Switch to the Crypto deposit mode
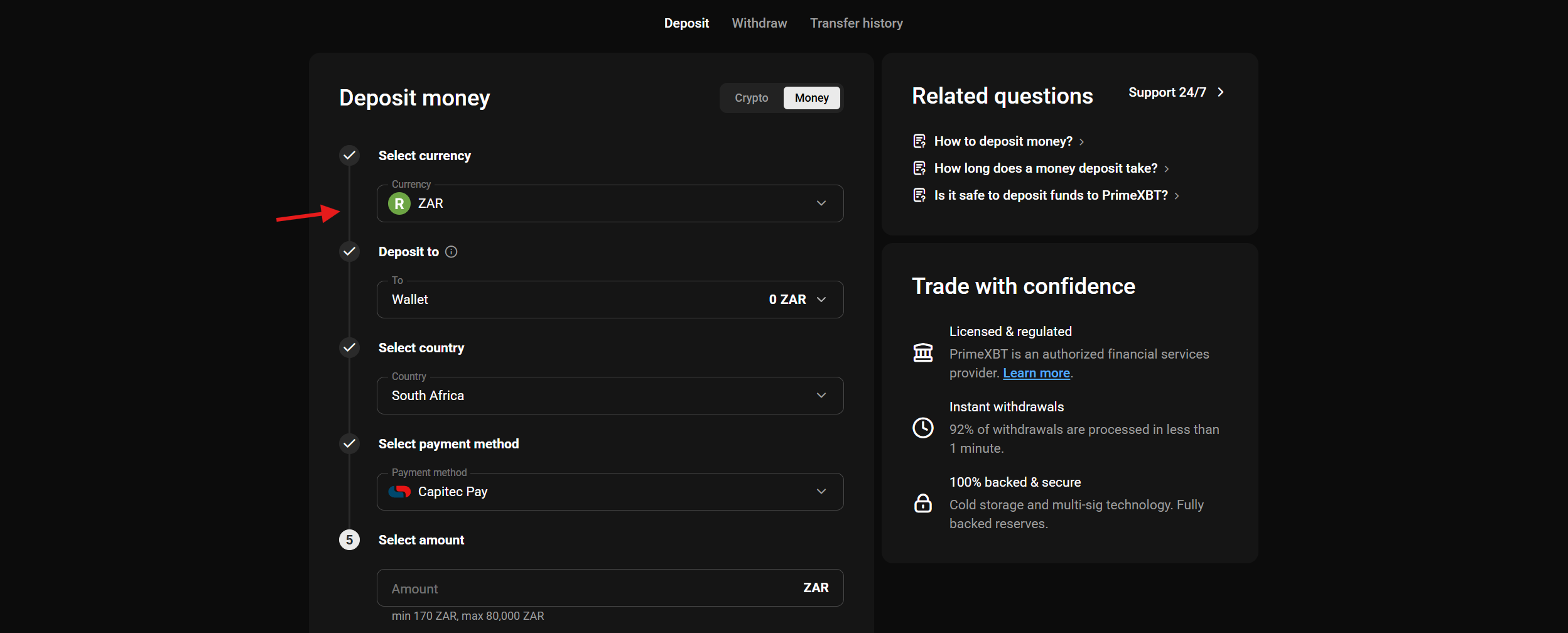 751,97
